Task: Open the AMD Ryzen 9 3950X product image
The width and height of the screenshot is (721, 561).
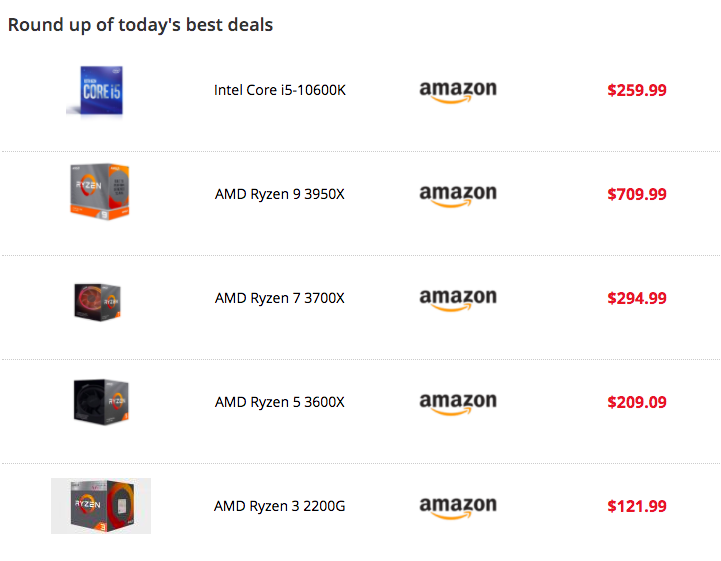Action: 100,192
